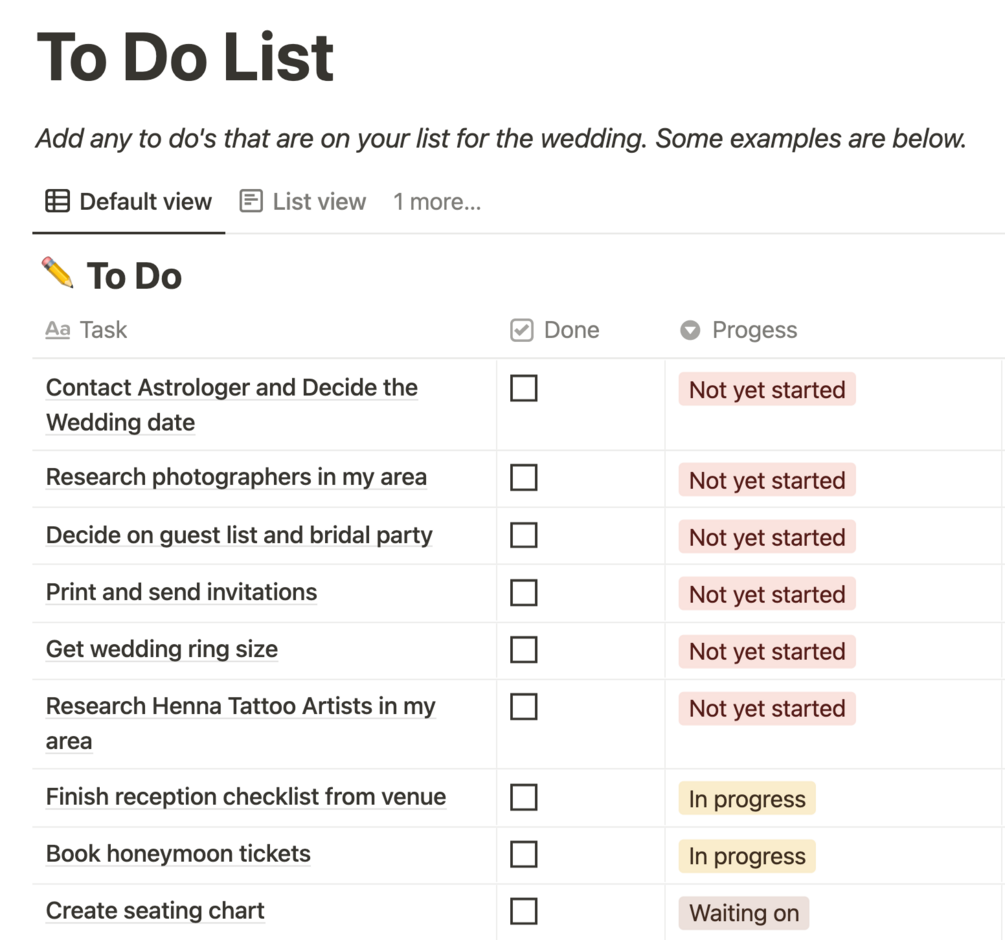Image resolution: width=1005 pixels, height=940 pixels.
Task: Open the Decide on guest list task
Action: pos(239,535)
